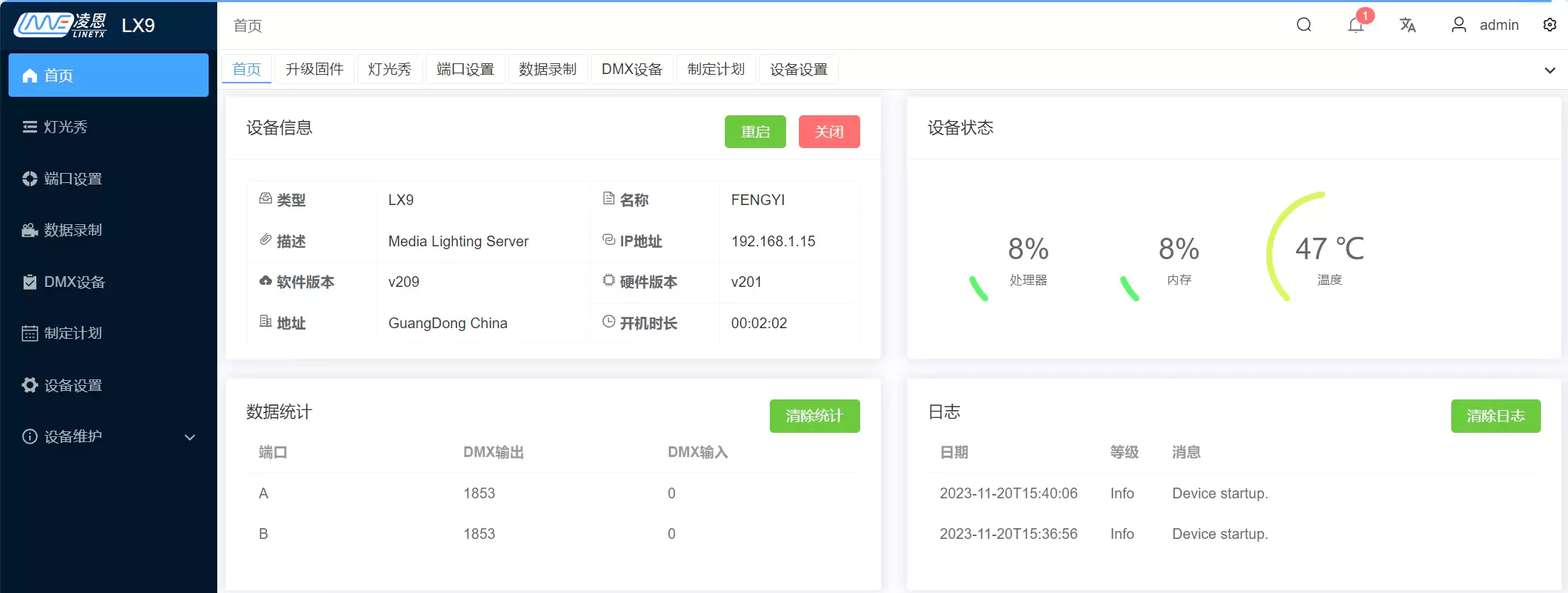Switch to 端口设置 tab
The width and height of the screenshot is (1568, 593).
(466, 69)
